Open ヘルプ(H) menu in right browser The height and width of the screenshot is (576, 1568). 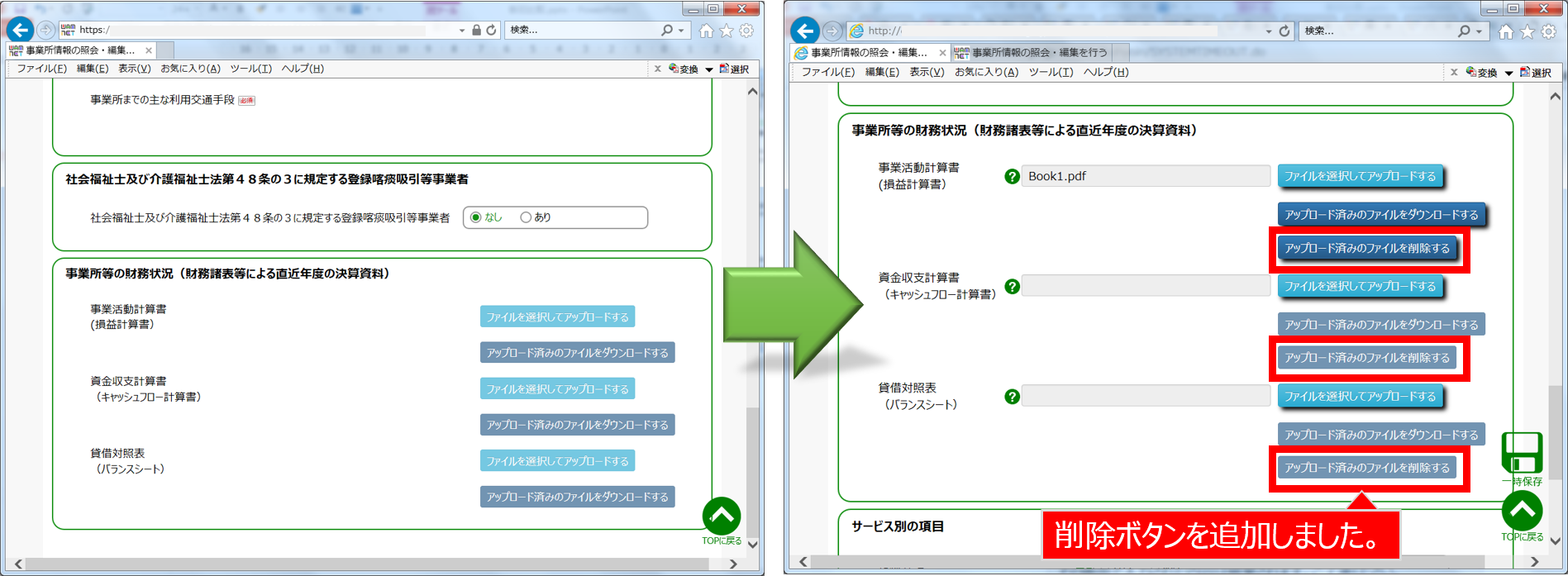1106,72
